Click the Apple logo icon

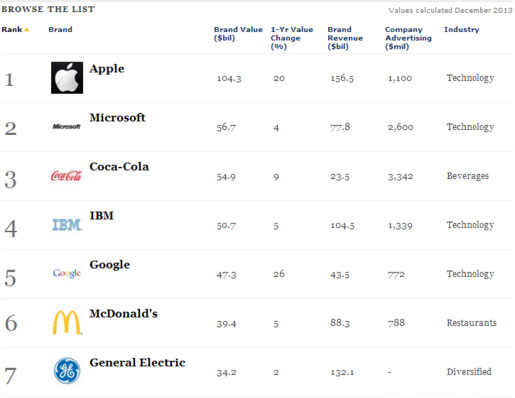click(67, 78)
